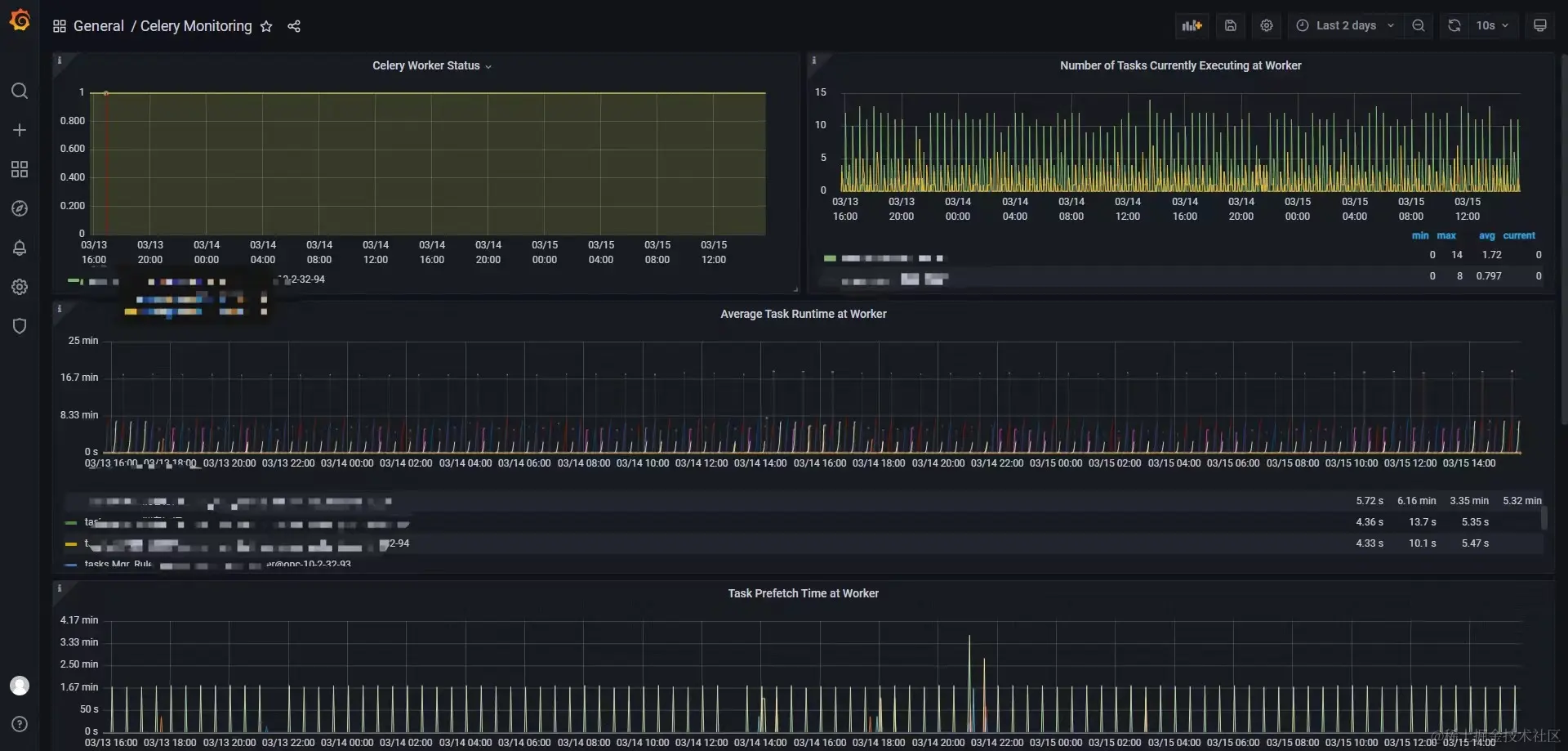
Task: Click the Add panel icon
Action: 1192,25
